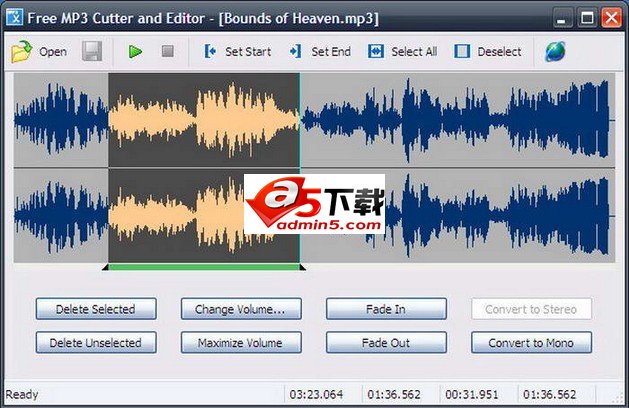Click the Set End toolbar label
Image resolution: width=629 pixels, height=408 pixels.
click(331, 52)
